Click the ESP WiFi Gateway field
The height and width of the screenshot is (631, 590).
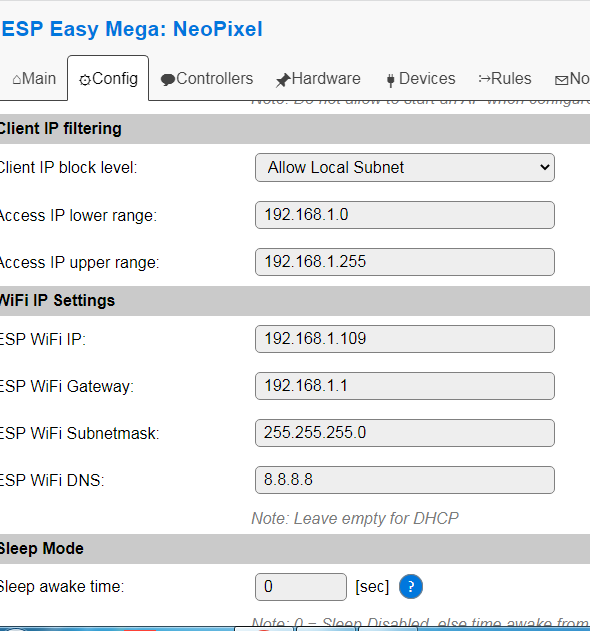pyautogui.click(x=405, y=386)
